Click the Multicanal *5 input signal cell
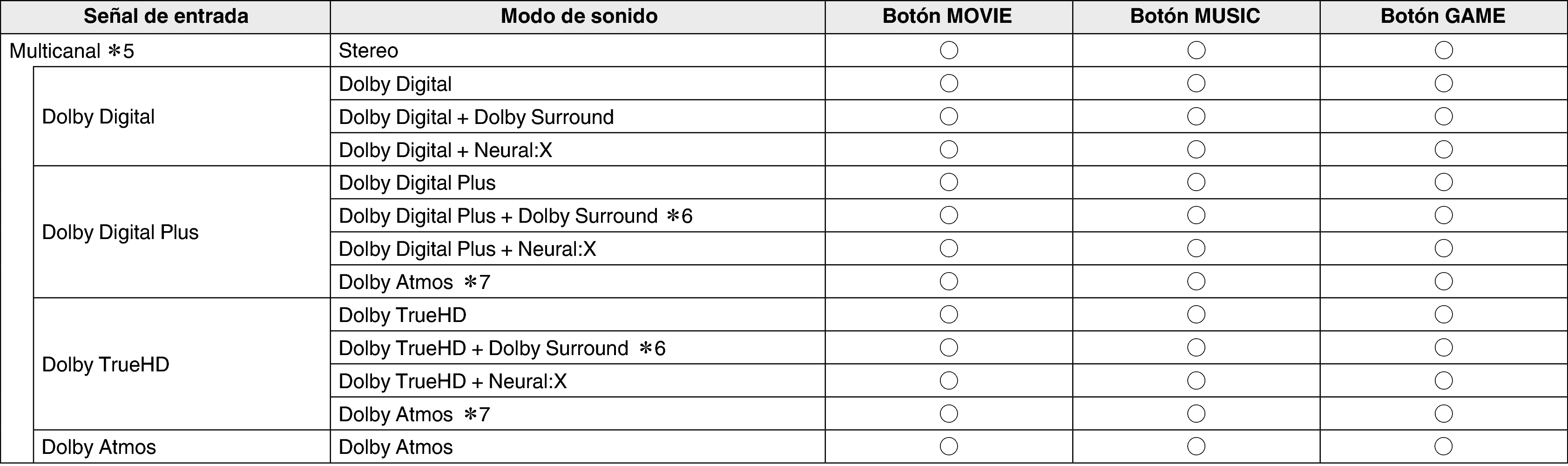The height and width of the screenshot is (466, 1568). point(72,50)
